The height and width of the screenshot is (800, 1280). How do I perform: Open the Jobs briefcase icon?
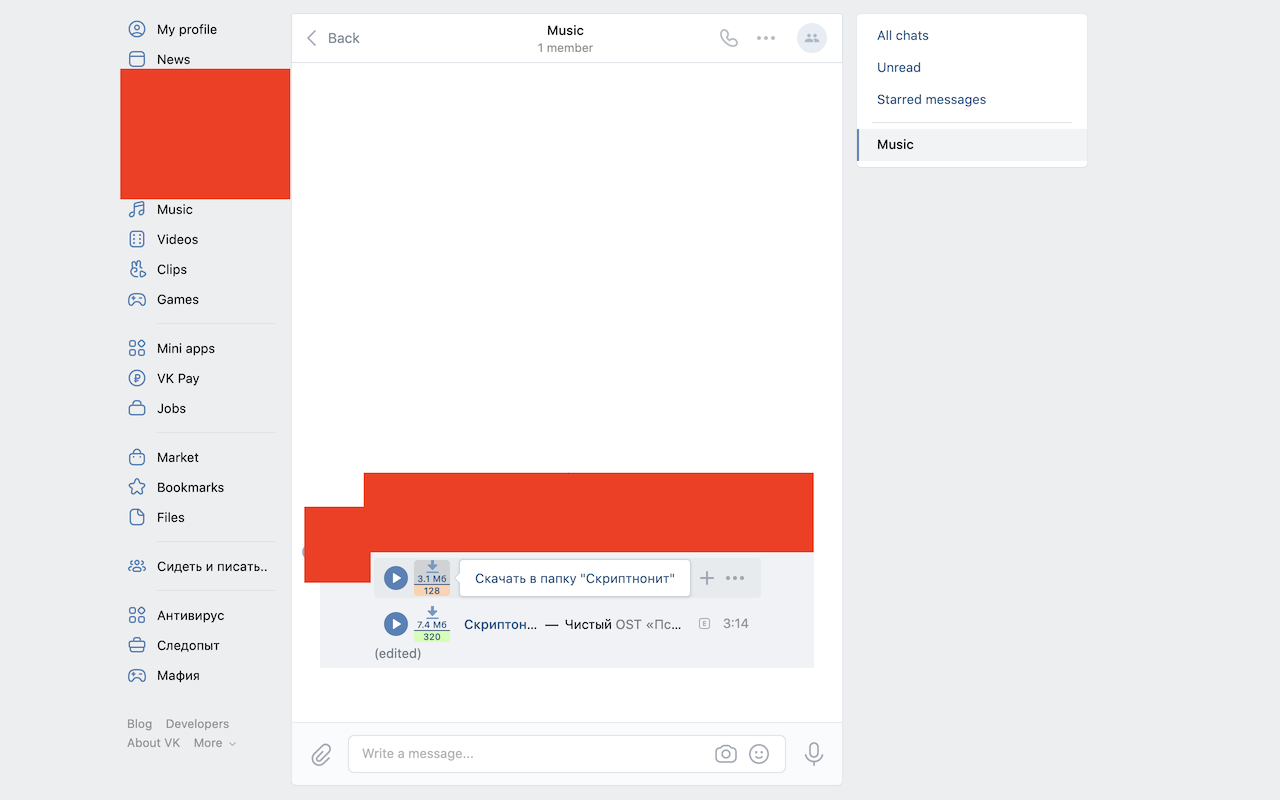(137, 408)
